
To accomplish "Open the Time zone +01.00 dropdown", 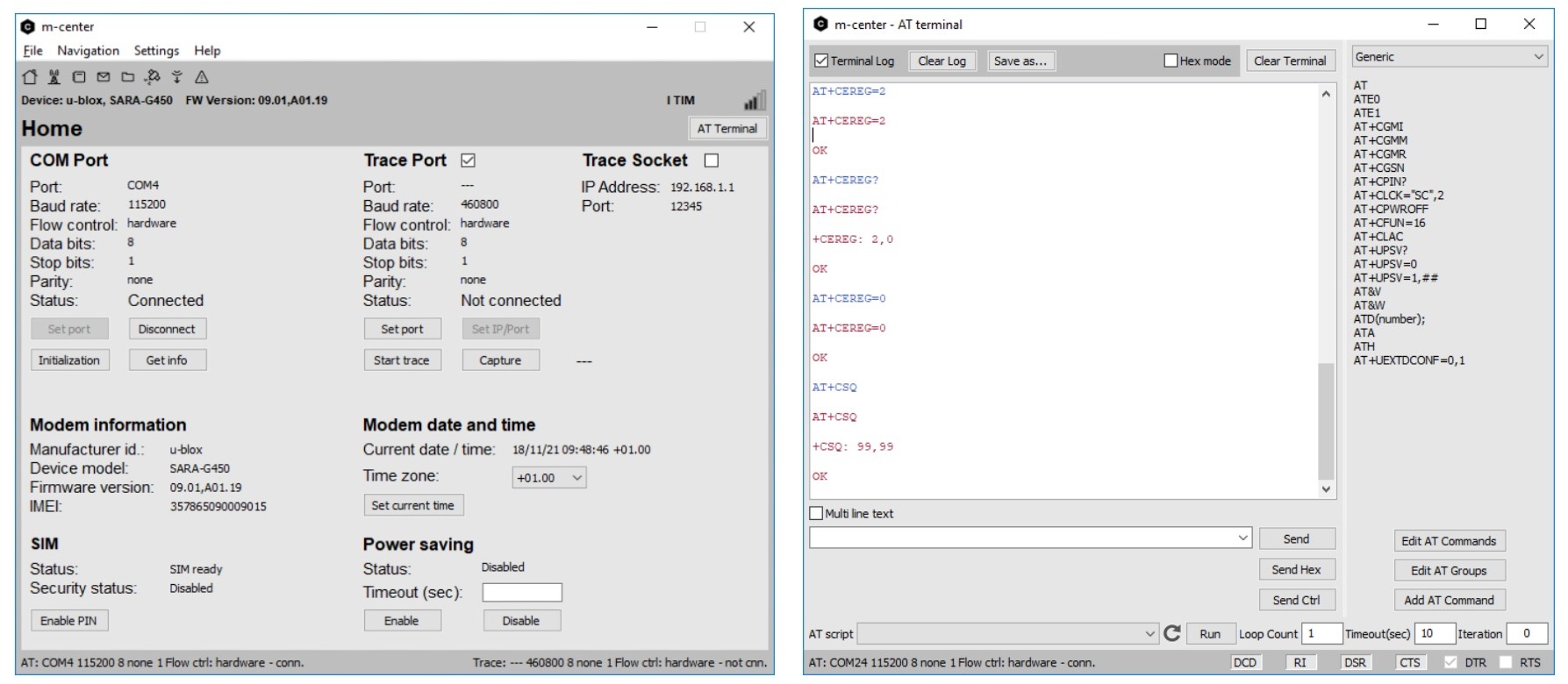I will 549,478.
